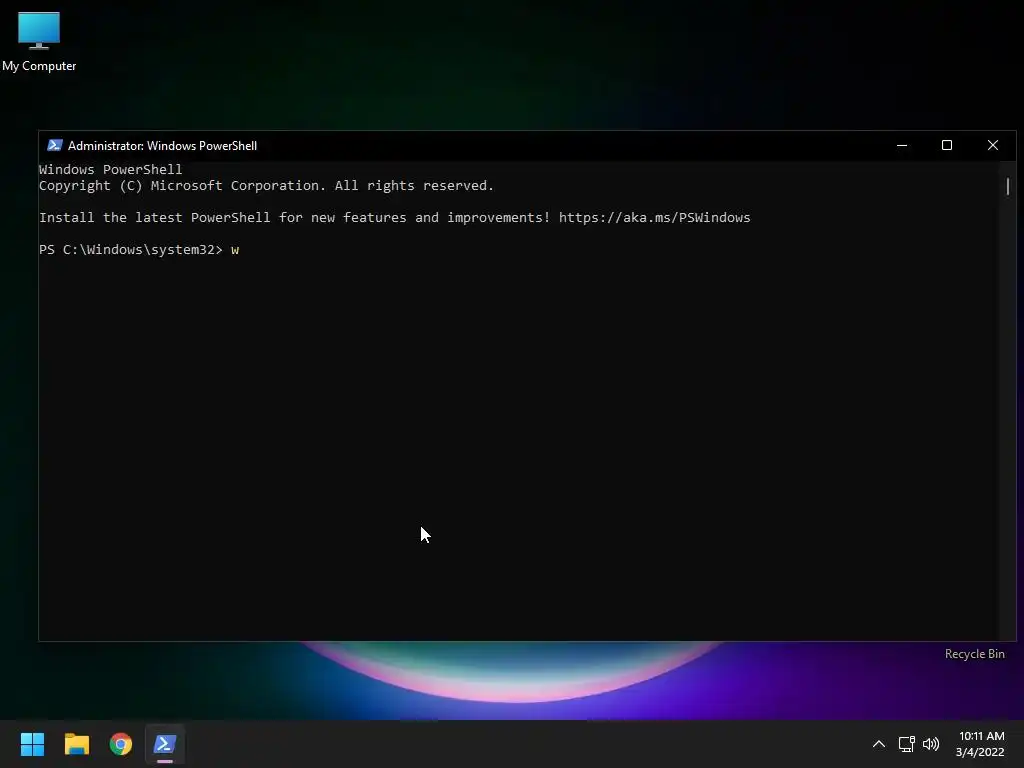Click the 'Administrator: Windows PowerShell' title text
This screenshot has width=1024, height=768.
(162, 146)
